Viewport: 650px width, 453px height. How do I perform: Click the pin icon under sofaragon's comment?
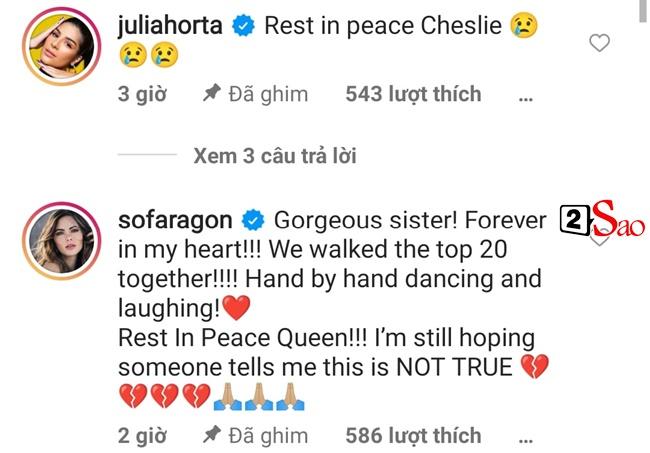coord(212,434)
